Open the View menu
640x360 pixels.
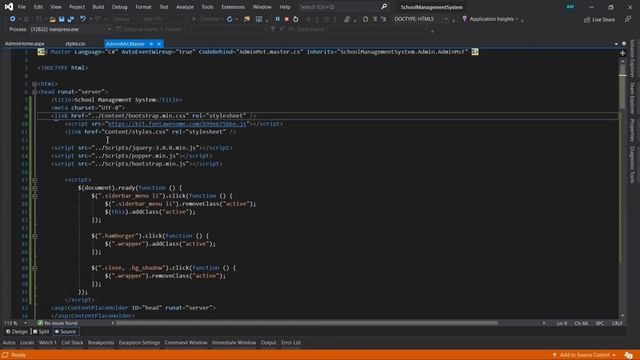(56, 7)
